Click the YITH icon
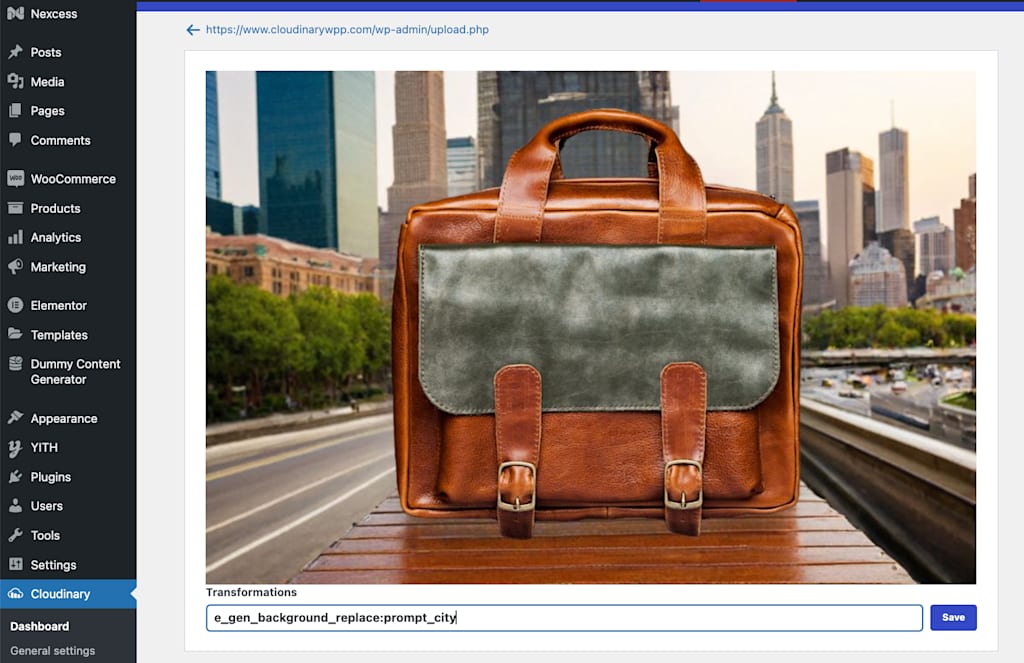 click(x=15, y=447)
